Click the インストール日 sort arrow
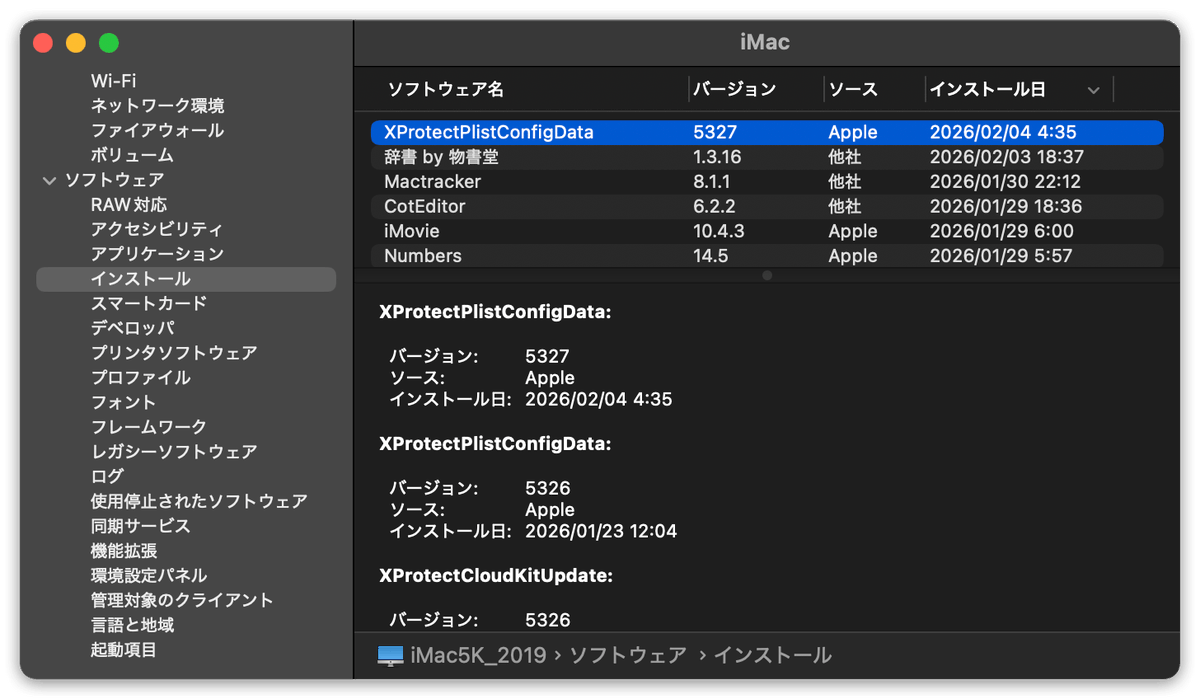The width and height of the screenshot is (1200, 699). point(1093,90)
